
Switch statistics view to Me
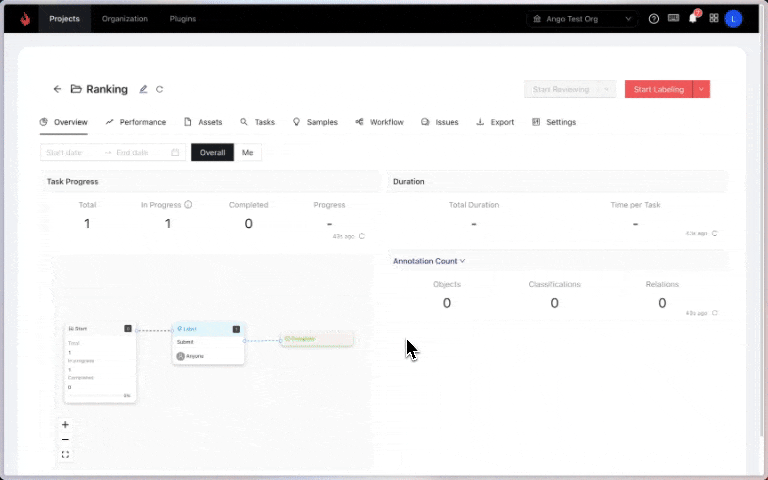tap(247, 153)
